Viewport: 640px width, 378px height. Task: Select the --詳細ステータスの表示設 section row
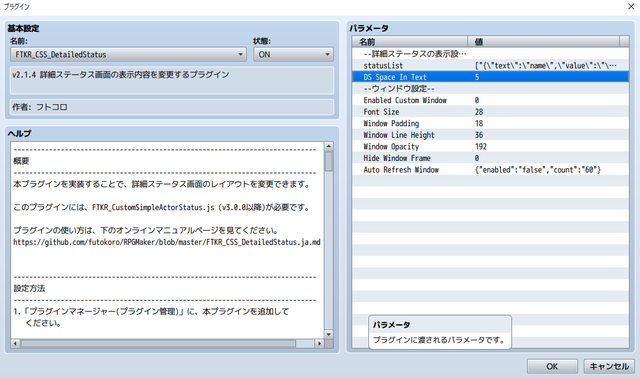490,54
